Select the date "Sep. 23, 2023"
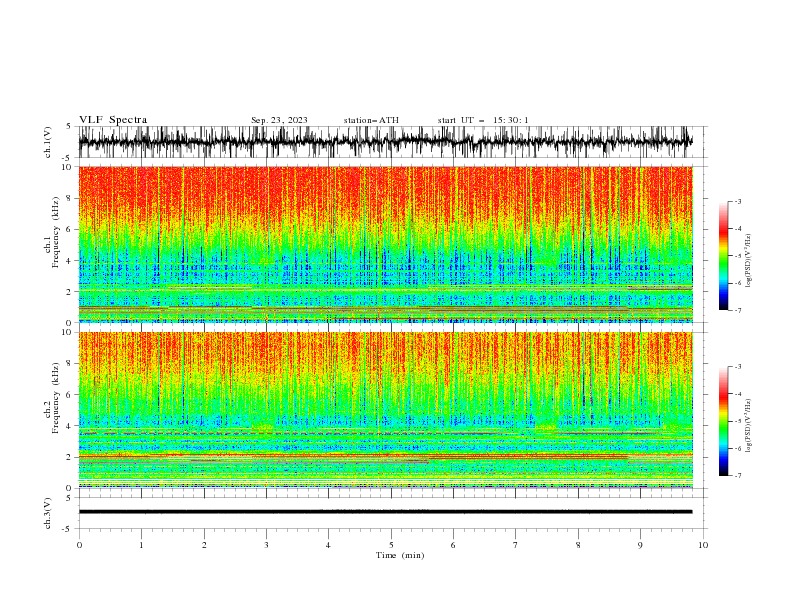Screen dimensions: 792x612 point(279,120)
